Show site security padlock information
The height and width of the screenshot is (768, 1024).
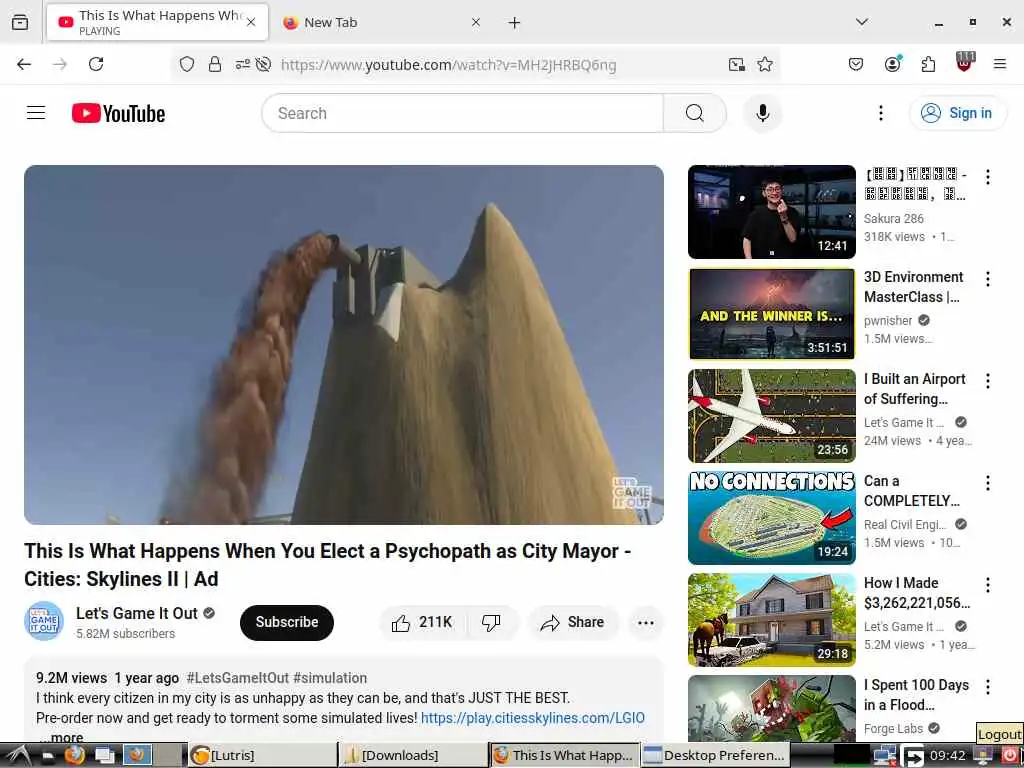215,64
